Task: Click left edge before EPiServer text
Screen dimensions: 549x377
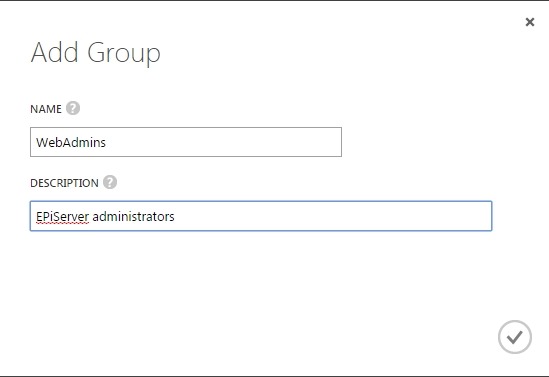Action: (35, 217)
